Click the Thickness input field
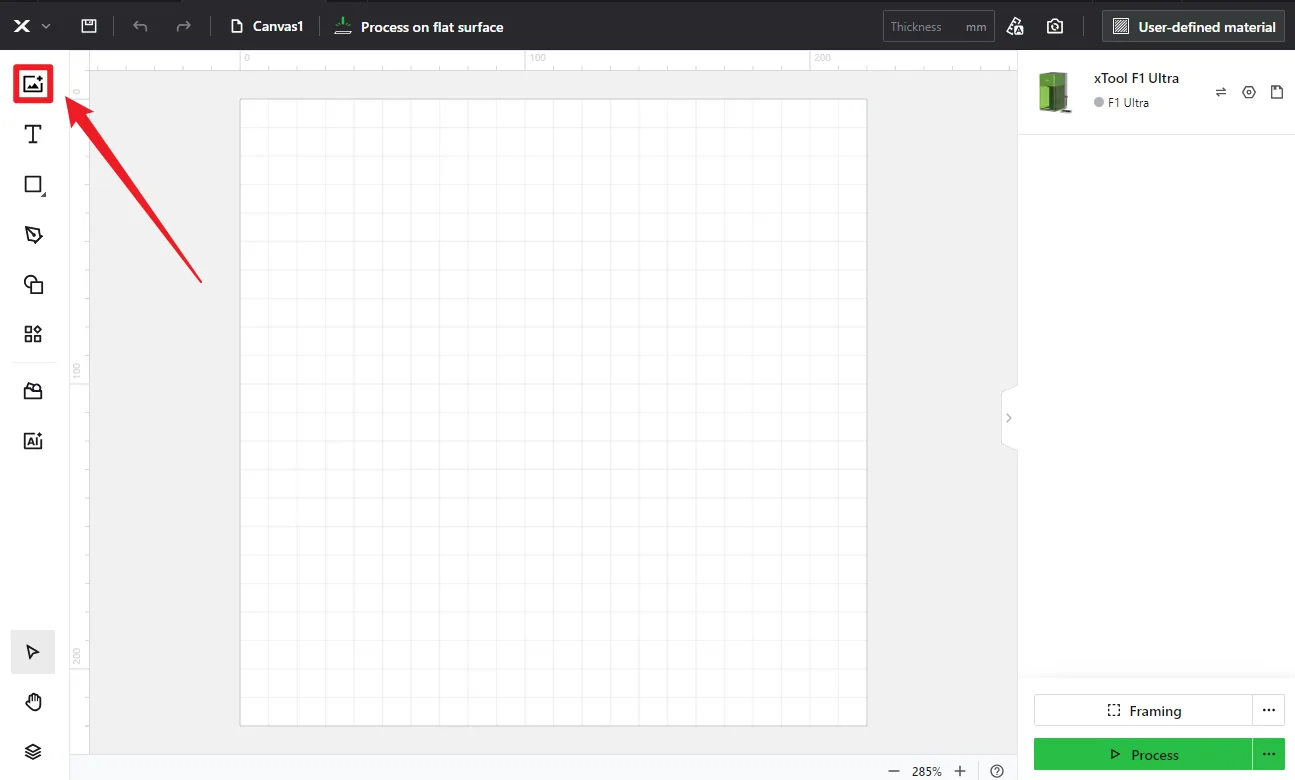 (x=939, y=26)
